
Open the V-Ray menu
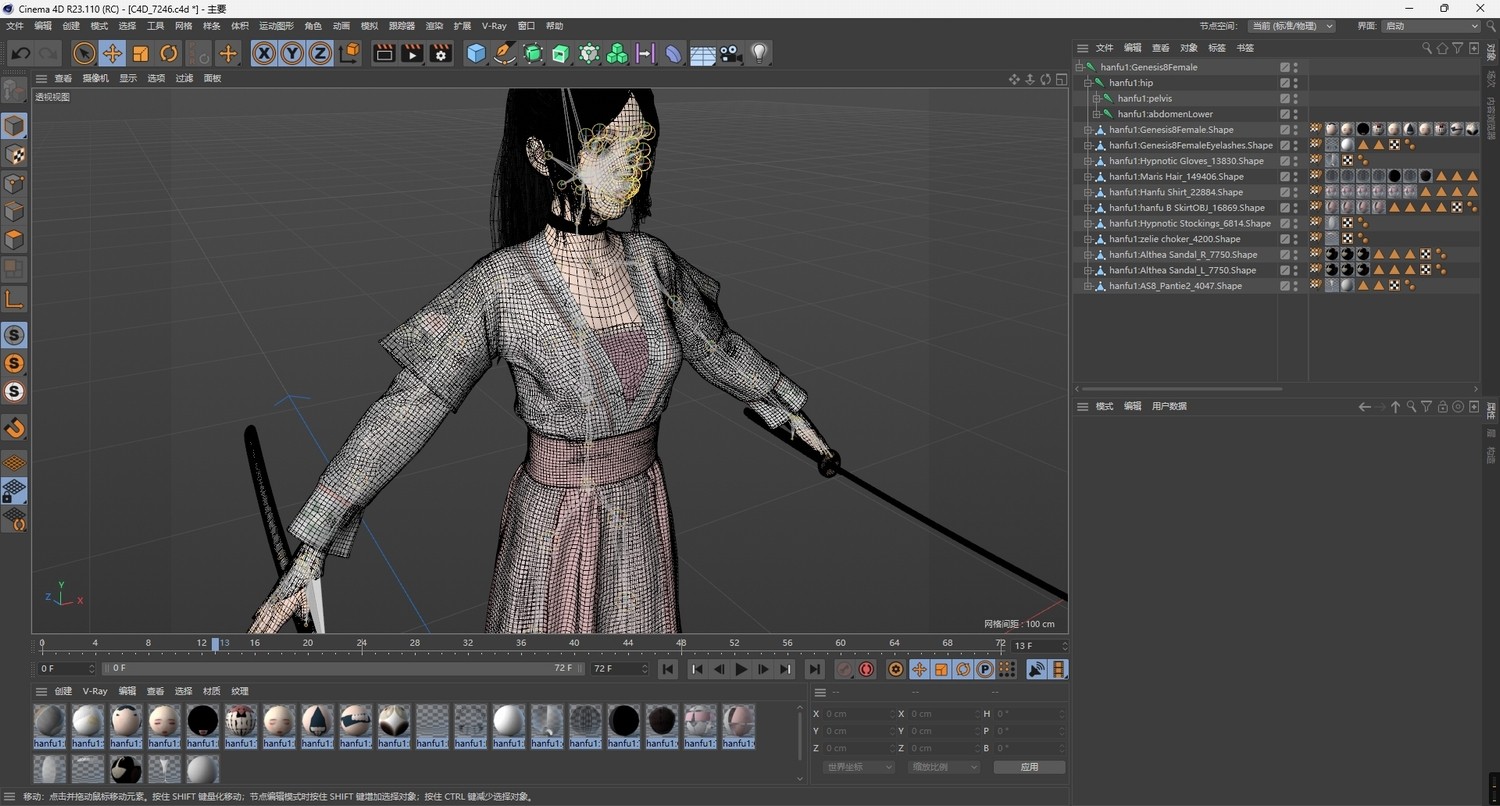point(493,25)
